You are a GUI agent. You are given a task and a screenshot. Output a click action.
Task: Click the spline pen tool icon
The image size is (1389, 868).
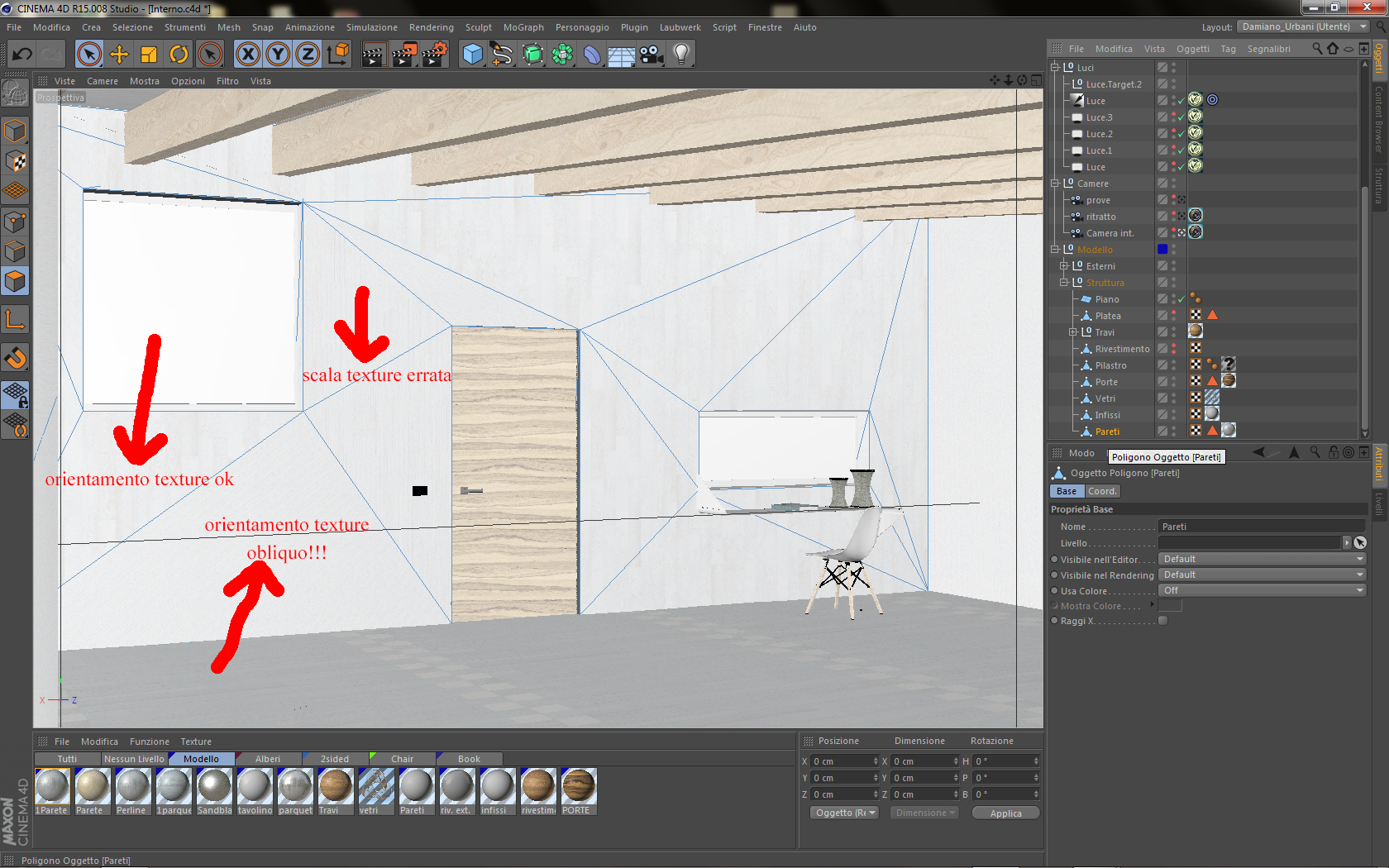[503, 55]
